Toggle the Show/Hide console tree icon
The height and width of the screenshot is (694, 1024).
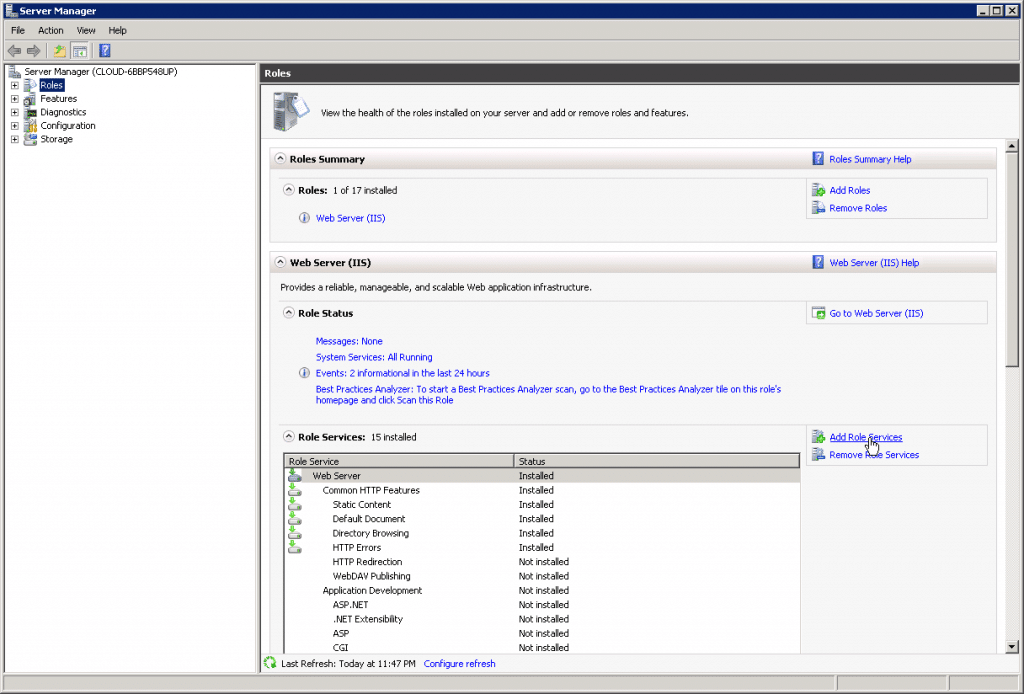point(80,51)
